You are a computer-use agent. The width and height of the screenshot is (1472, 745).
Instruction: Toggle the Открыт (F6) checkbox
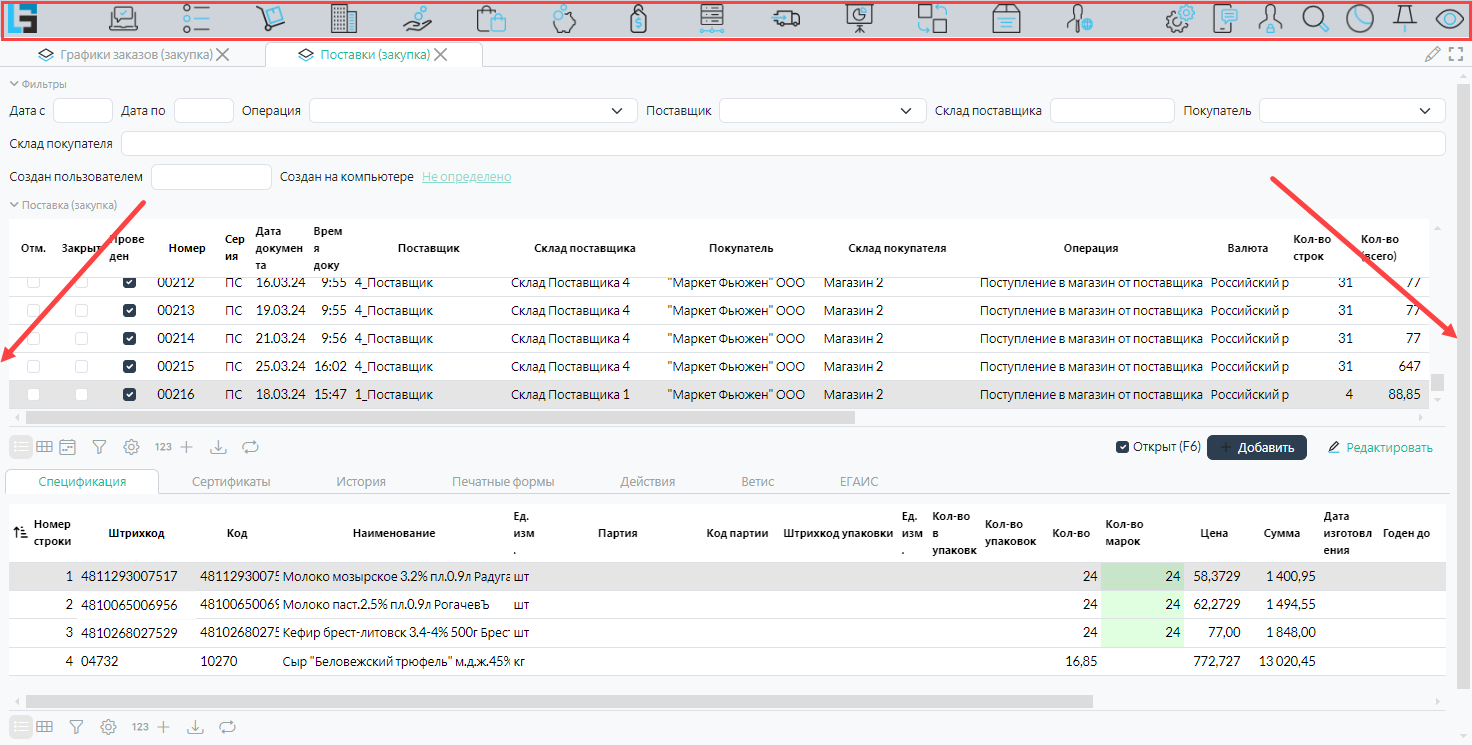[1122, 447]
